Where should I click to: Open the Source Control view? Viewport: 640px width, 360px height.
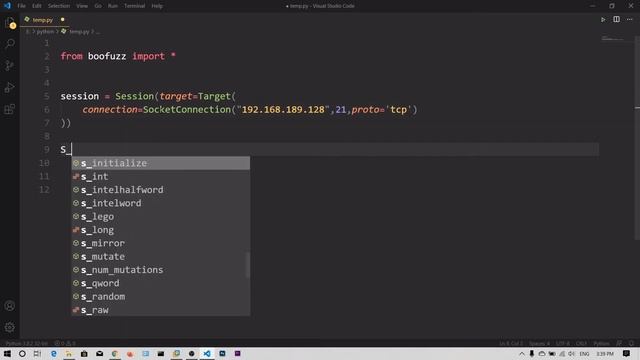tap(10, 65)
